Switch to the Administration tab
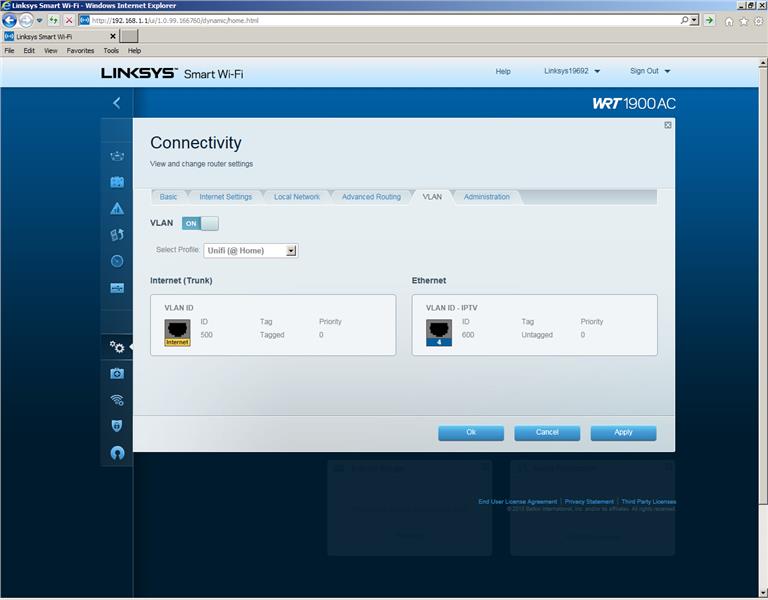 487,197
